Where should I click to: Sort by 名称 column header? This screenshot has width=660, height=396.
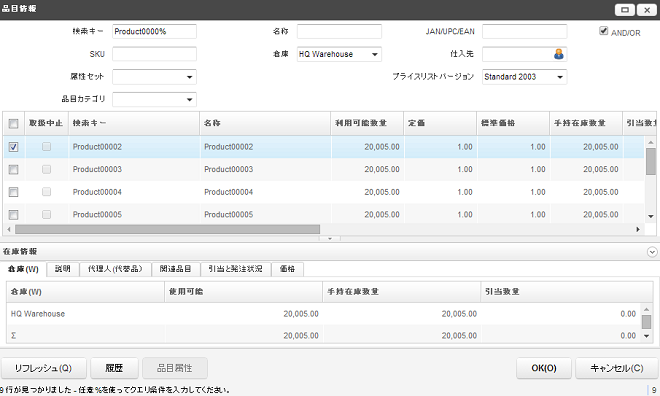click(265, 123)
